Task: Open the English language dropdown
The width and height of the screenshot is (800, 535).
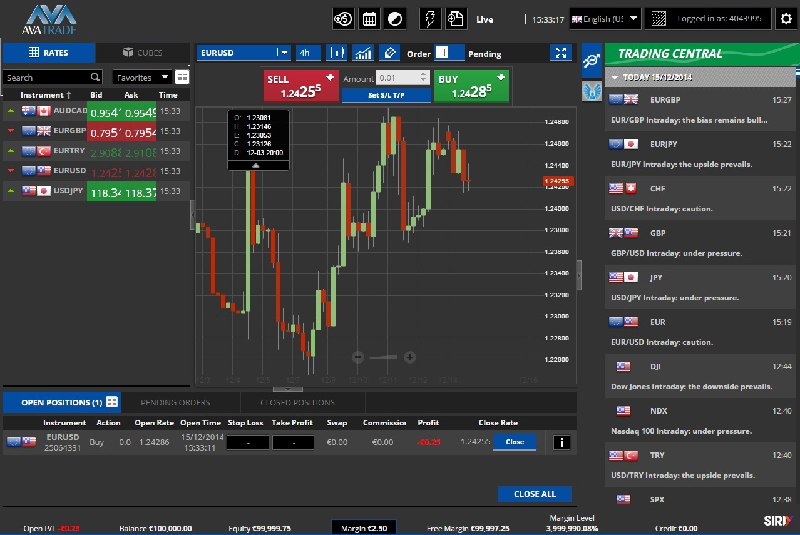Action: click(605, 19)
